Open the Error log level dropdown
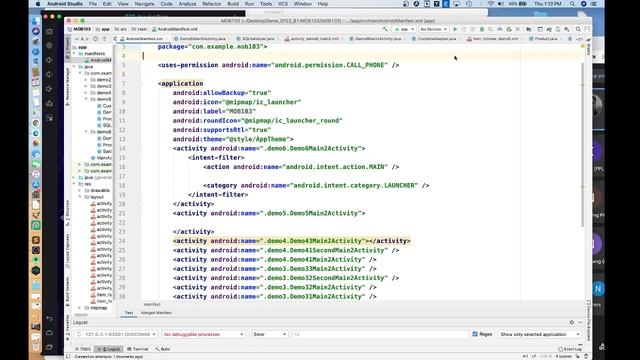Image resolution: width=640 pixels, height=360 pixels. pos(269,334)
